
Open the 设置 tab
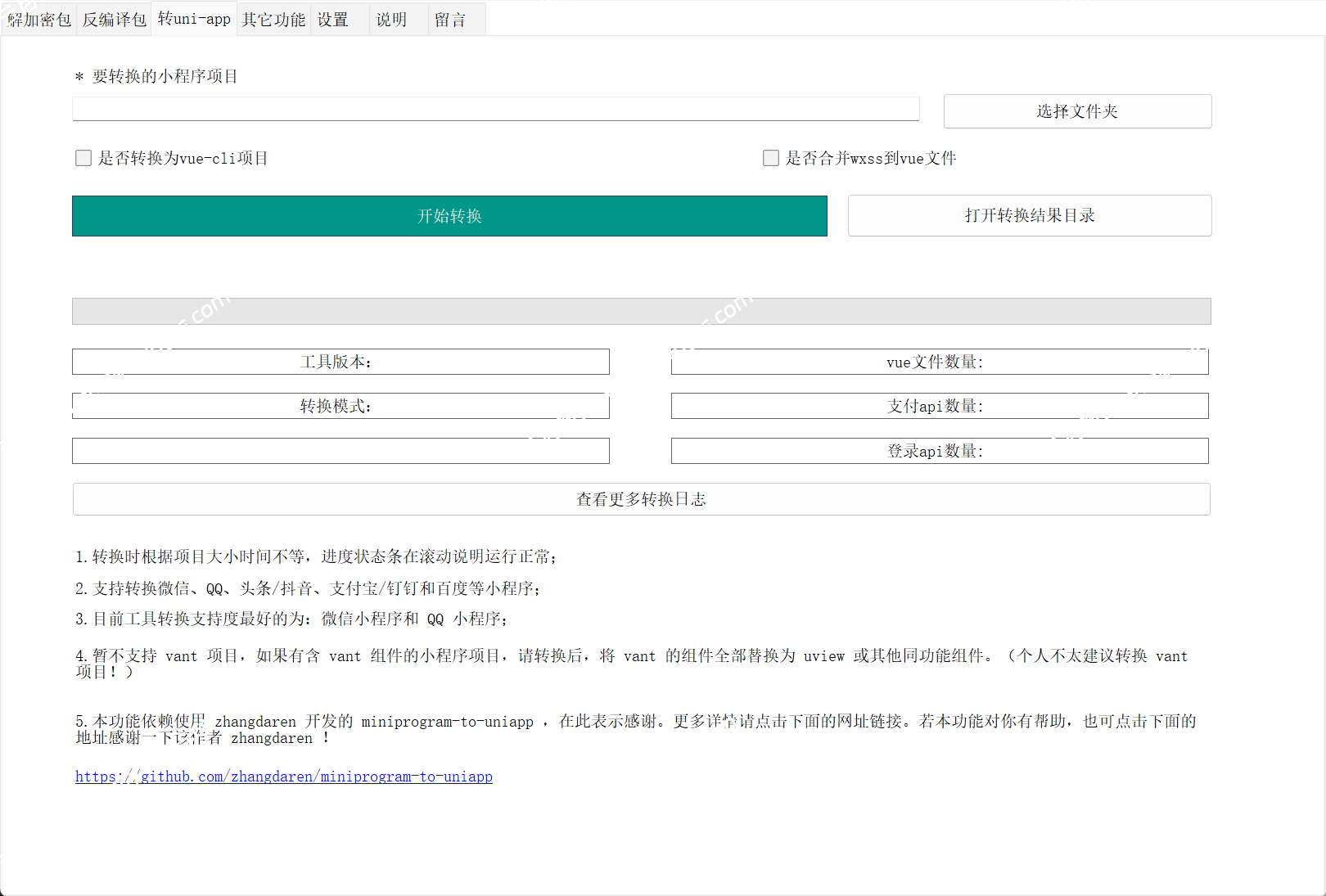332,18
